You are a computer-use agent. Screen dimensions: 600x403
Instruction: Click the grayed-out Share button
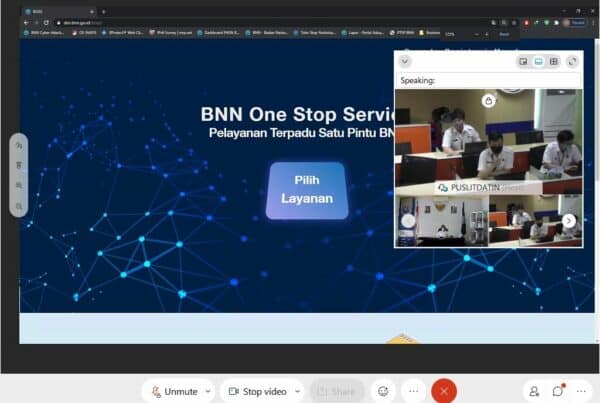tap(337, 391)
